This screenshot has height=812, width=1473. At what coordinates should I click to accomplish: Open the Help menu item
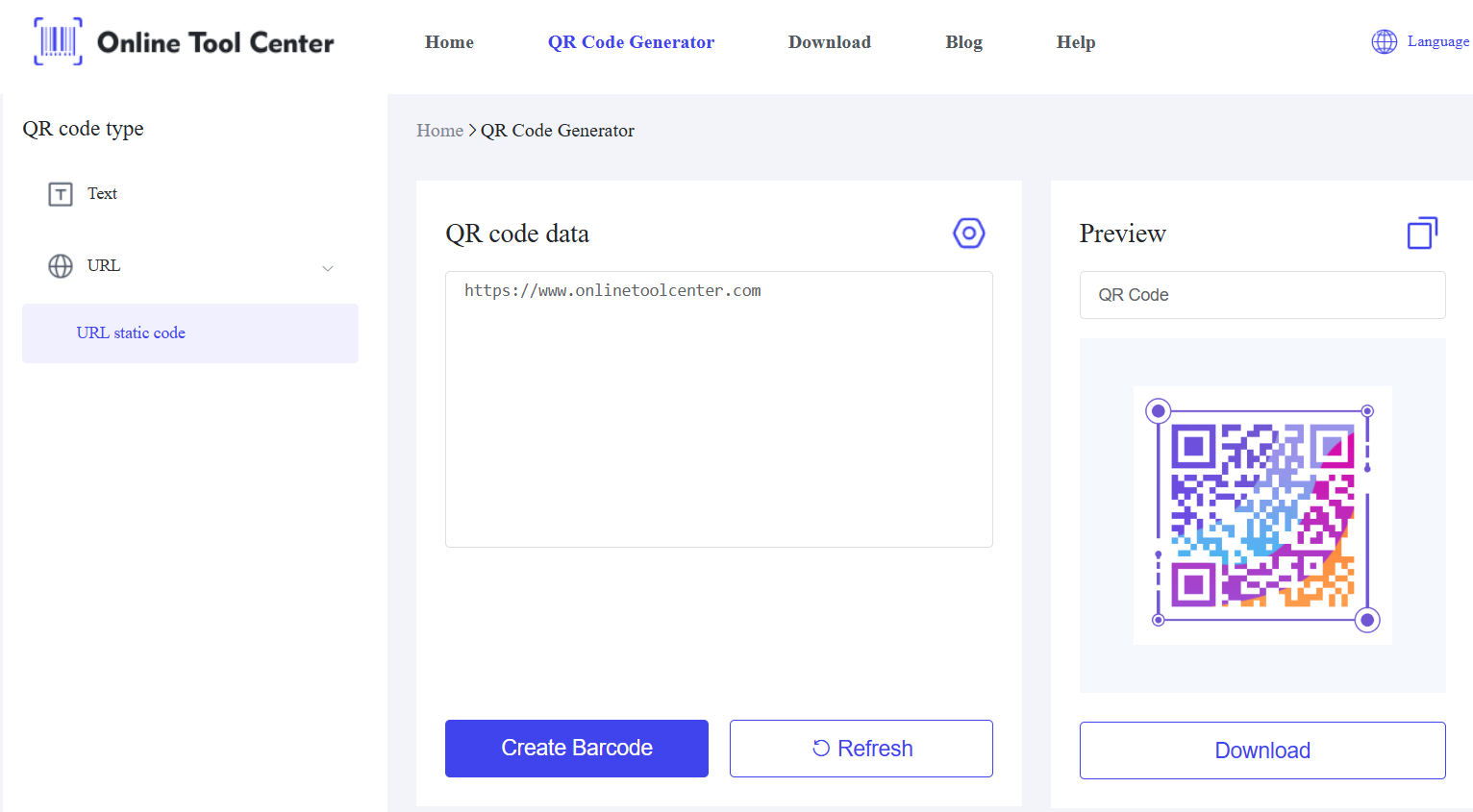tap(1076, 42)
